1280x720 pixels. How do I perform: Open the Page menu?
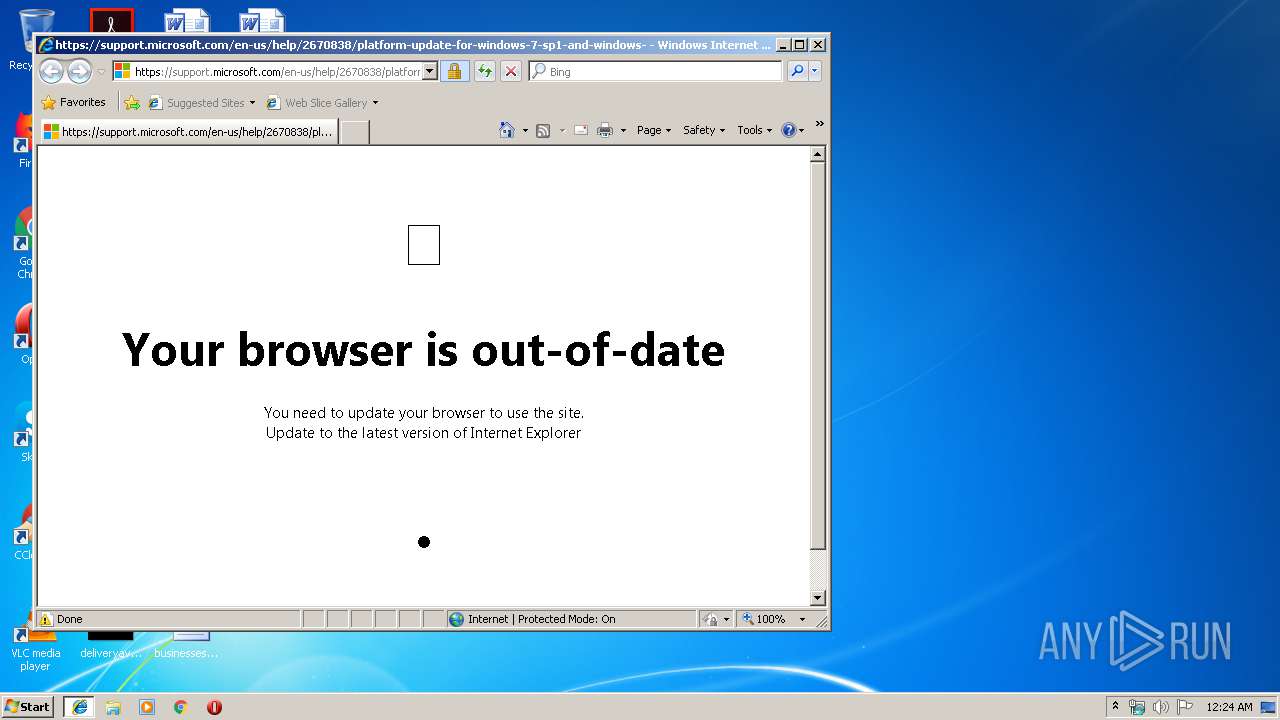(x=654, y=130)
